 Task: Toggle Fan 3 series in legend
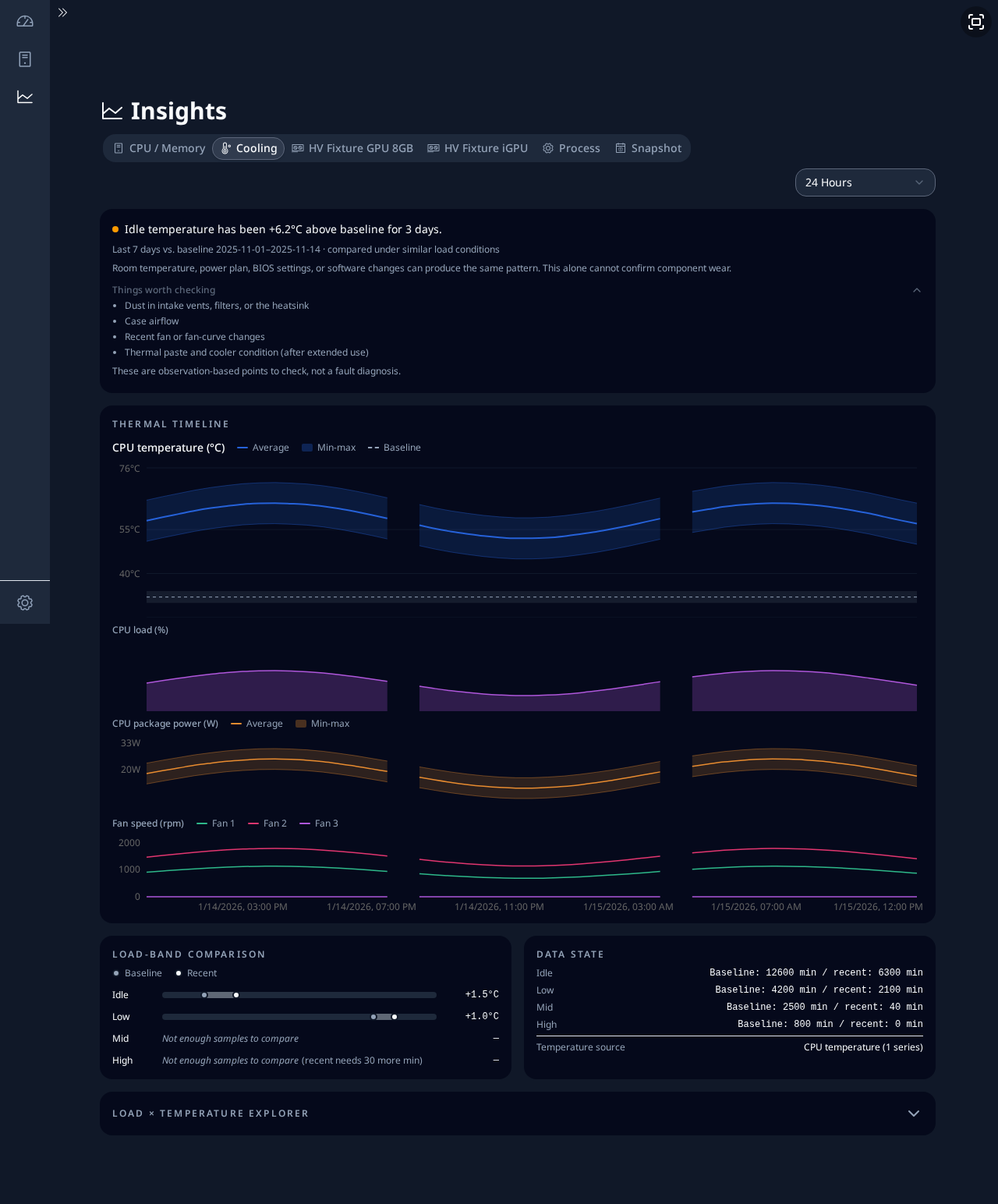[x=319, y=823]
